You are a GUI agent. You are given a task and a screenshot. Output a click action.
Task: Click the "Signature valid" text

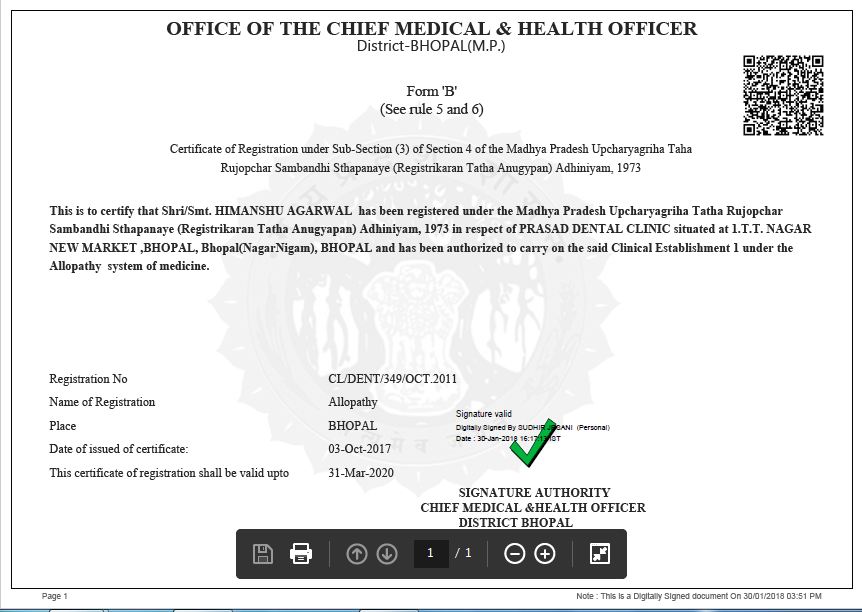(x=484, y=413)
